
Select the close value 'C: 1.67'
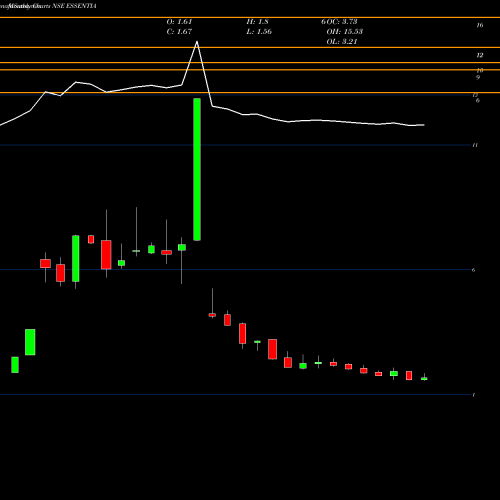[179, 32]
